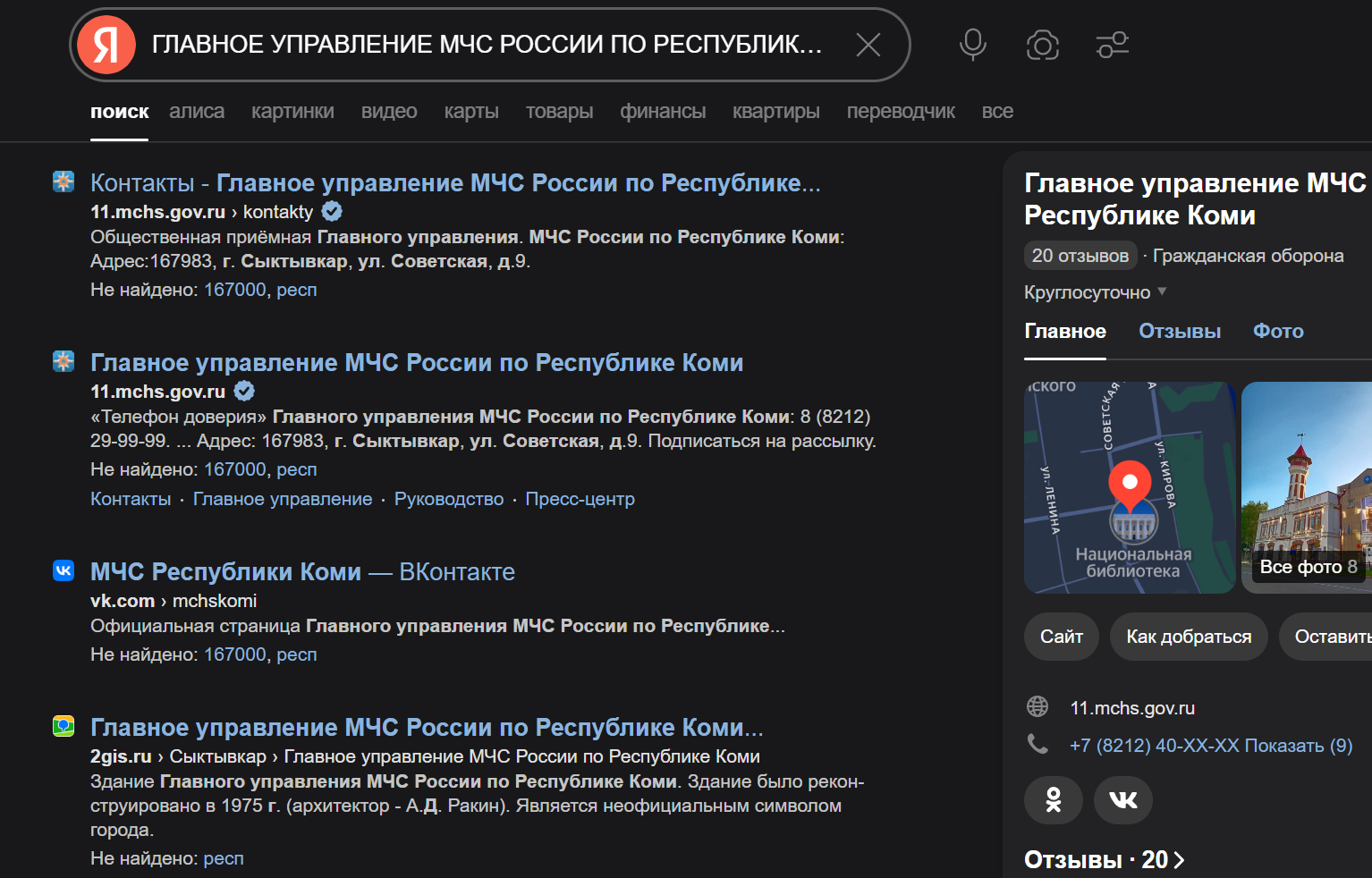
Task: Switch to the картинки search tab
Action: [x=292, y=112]
